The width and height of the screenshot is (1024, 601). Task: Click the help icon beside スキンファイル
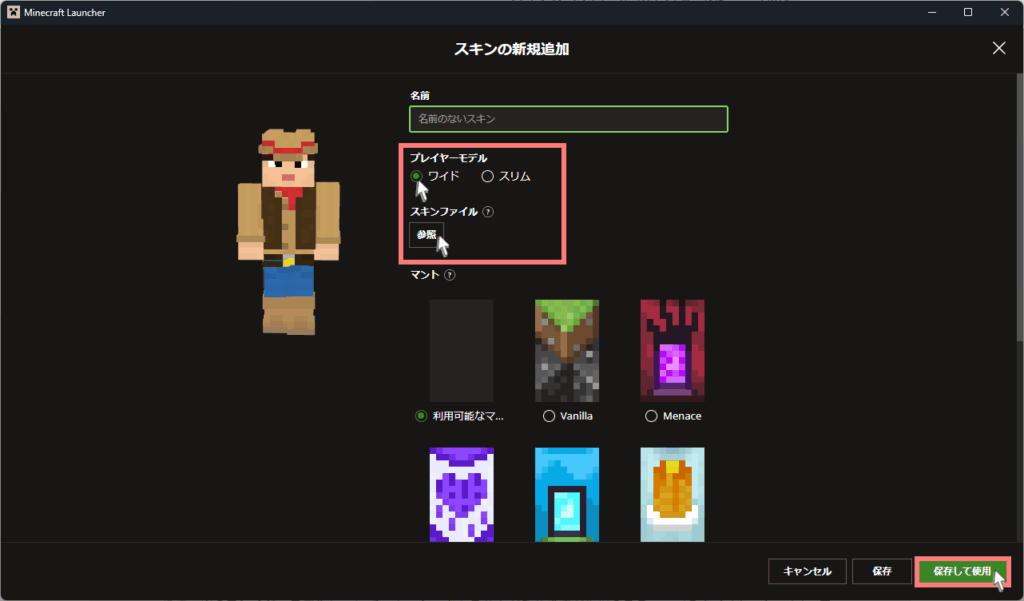tap(488, 212)
